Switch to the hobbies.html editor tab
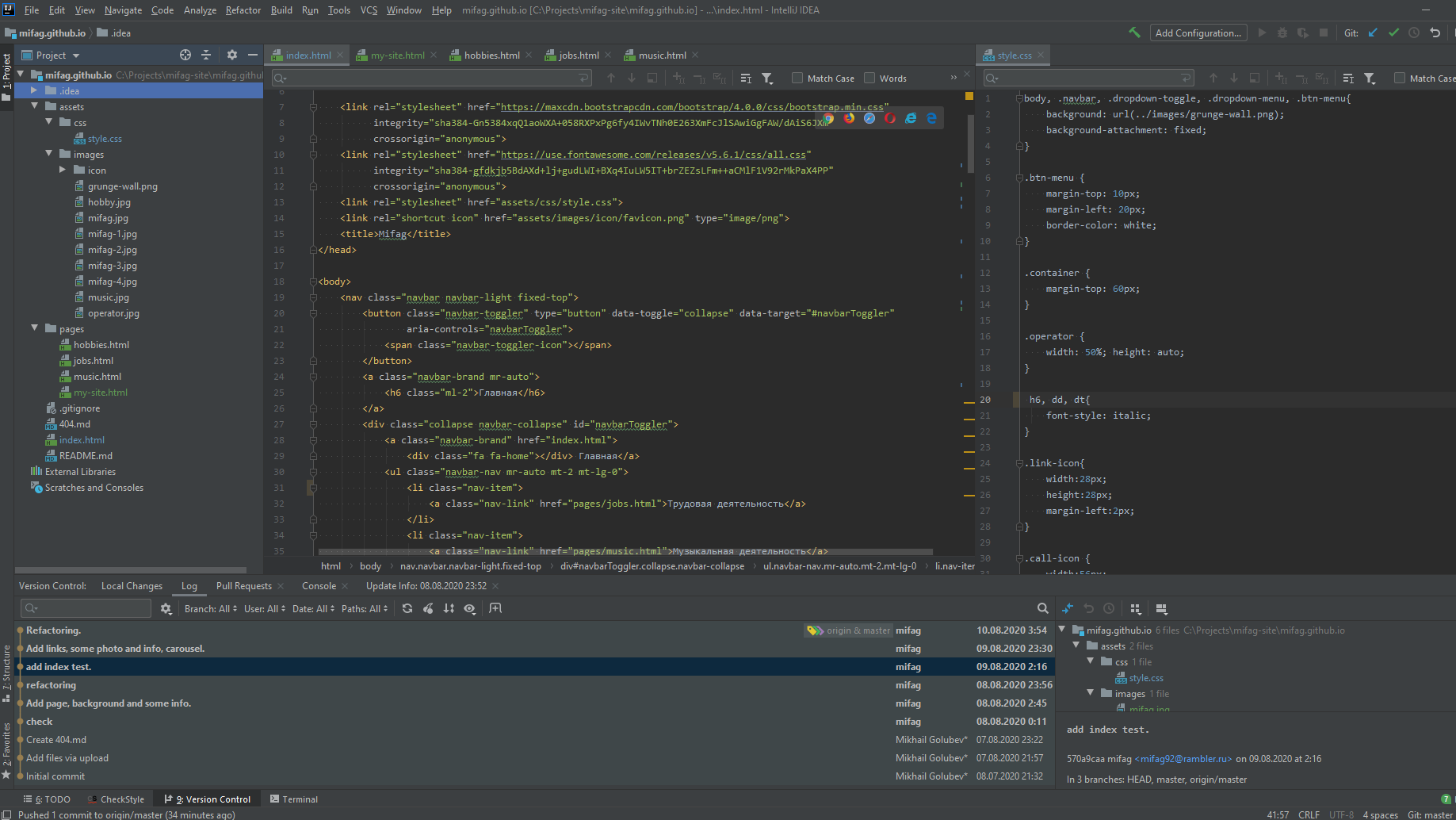 491,55
